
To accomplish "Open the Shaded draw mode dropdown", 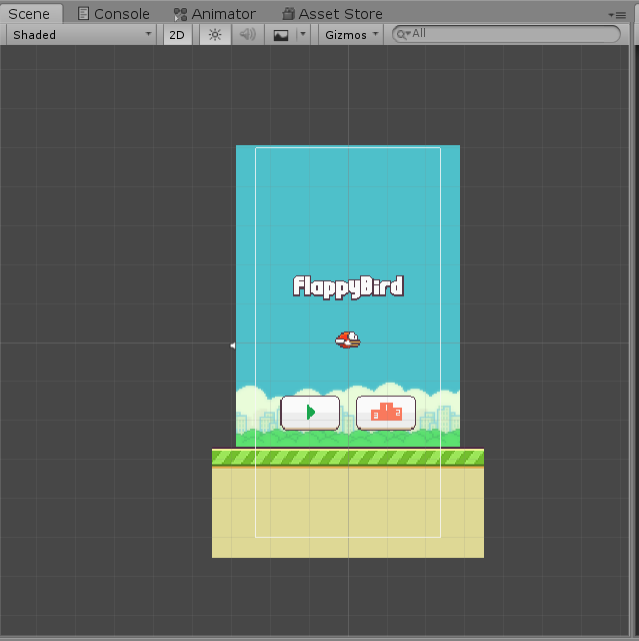I will pos(81,35).
